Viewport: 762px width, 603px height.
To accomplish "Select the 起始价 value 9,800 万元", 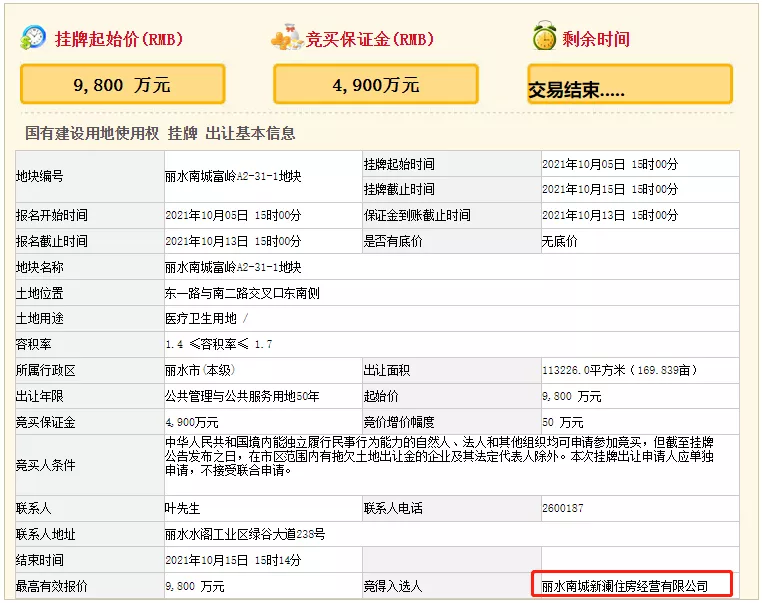I will [x=572, y=396].
